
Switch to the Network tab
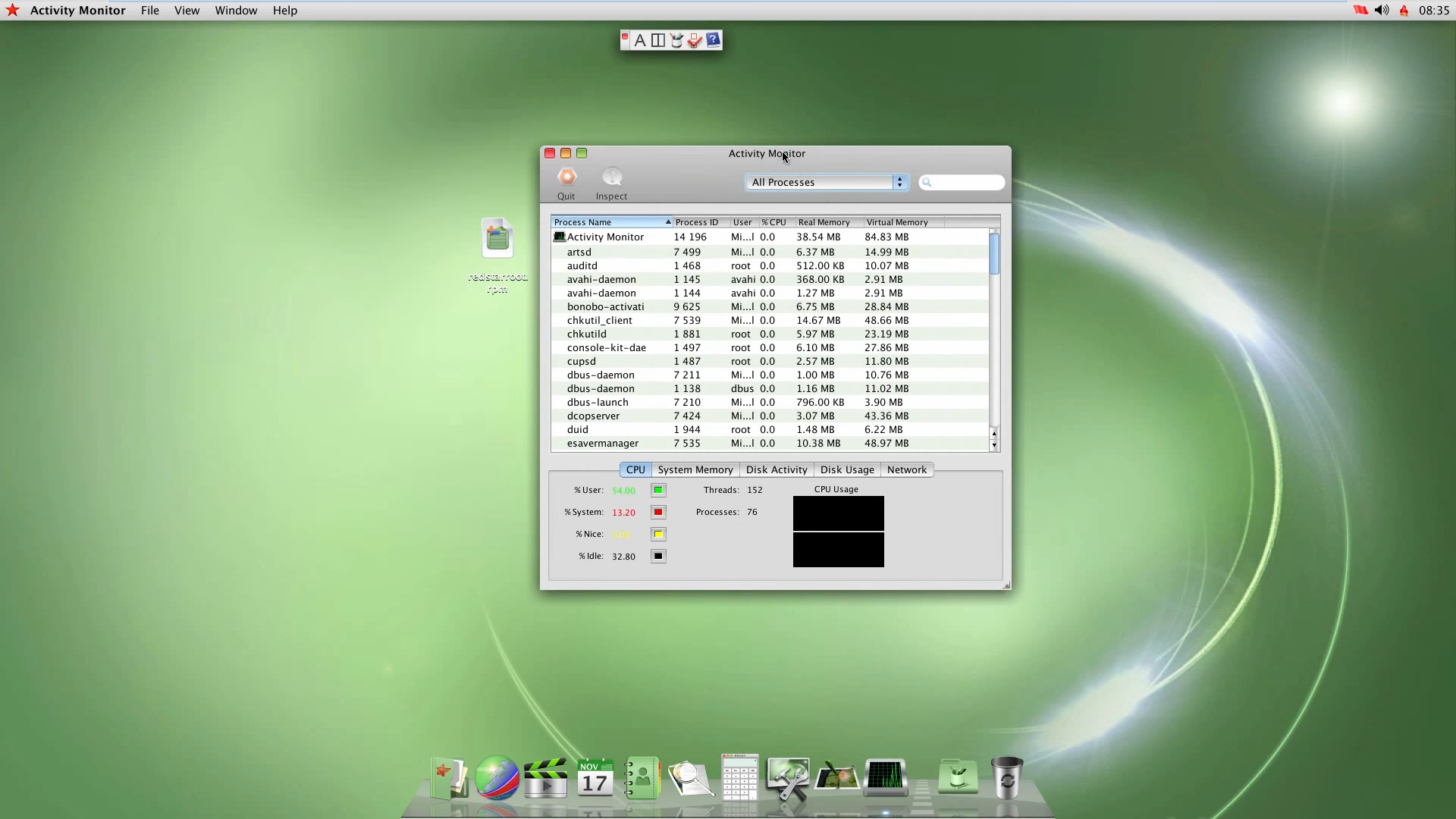[x=907, y=470]
